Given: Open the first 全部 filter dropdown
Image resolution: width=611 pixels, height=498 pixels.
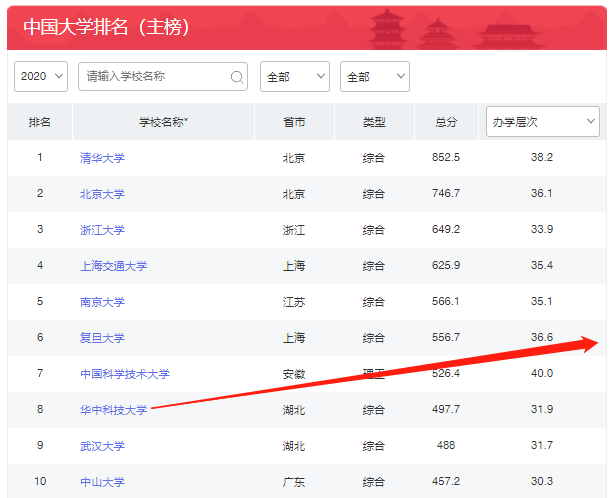Looking at the screenshot, I should [x=295, y=76].
